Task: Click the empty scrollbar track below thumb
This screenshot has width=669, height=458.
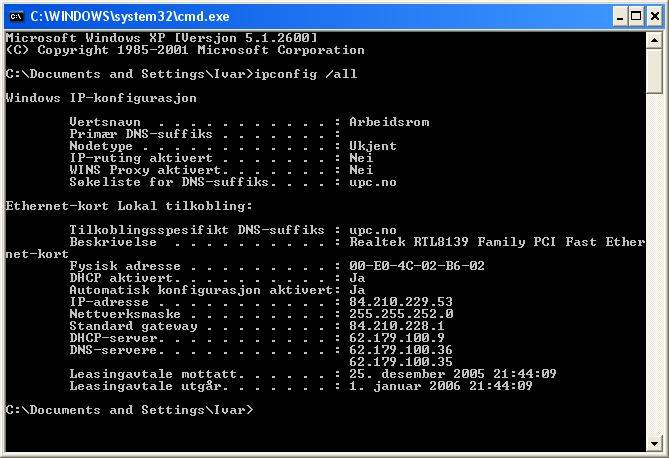Action: click(x=654, y=264)
